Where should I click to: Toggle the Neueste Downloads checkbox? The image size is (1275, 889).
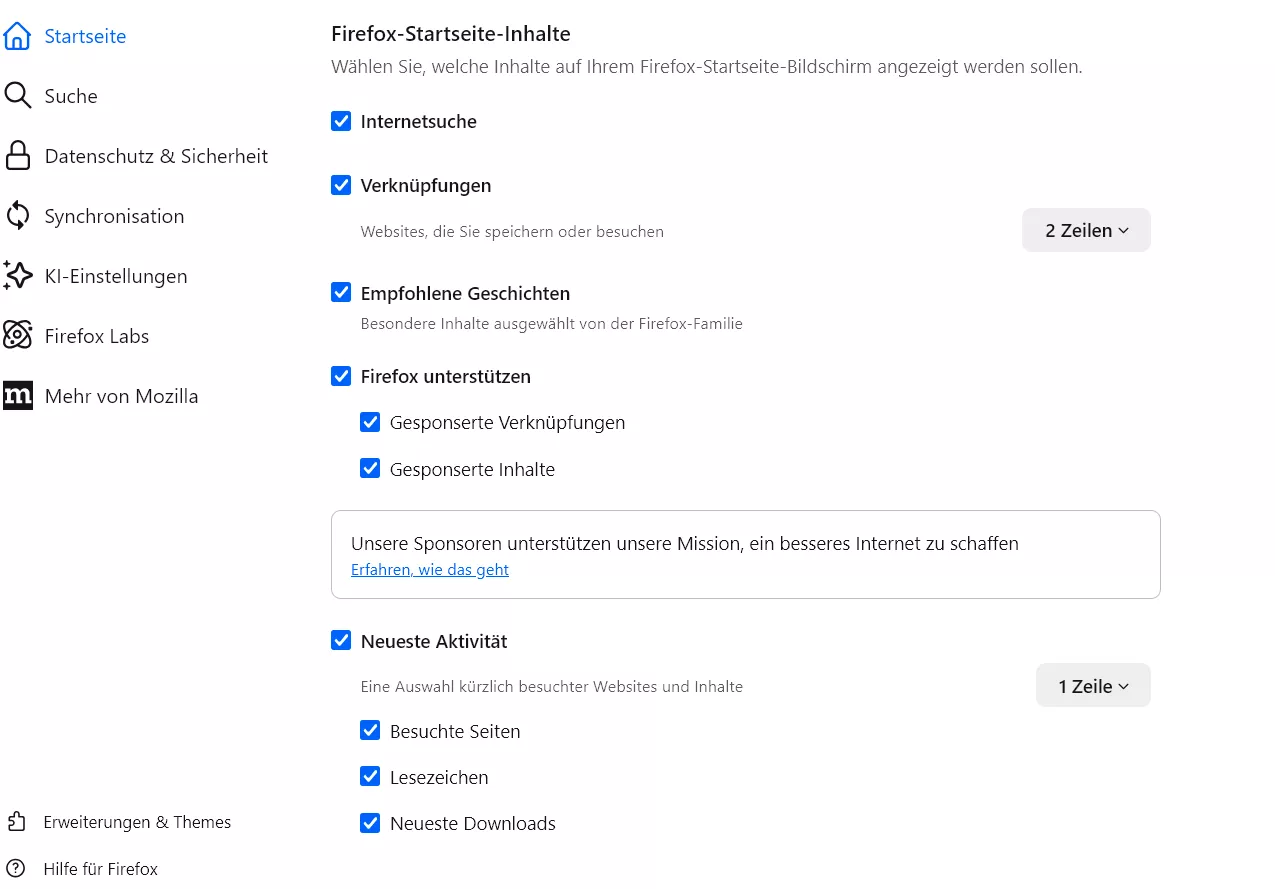pyautogui.click(x=370, y=824)
